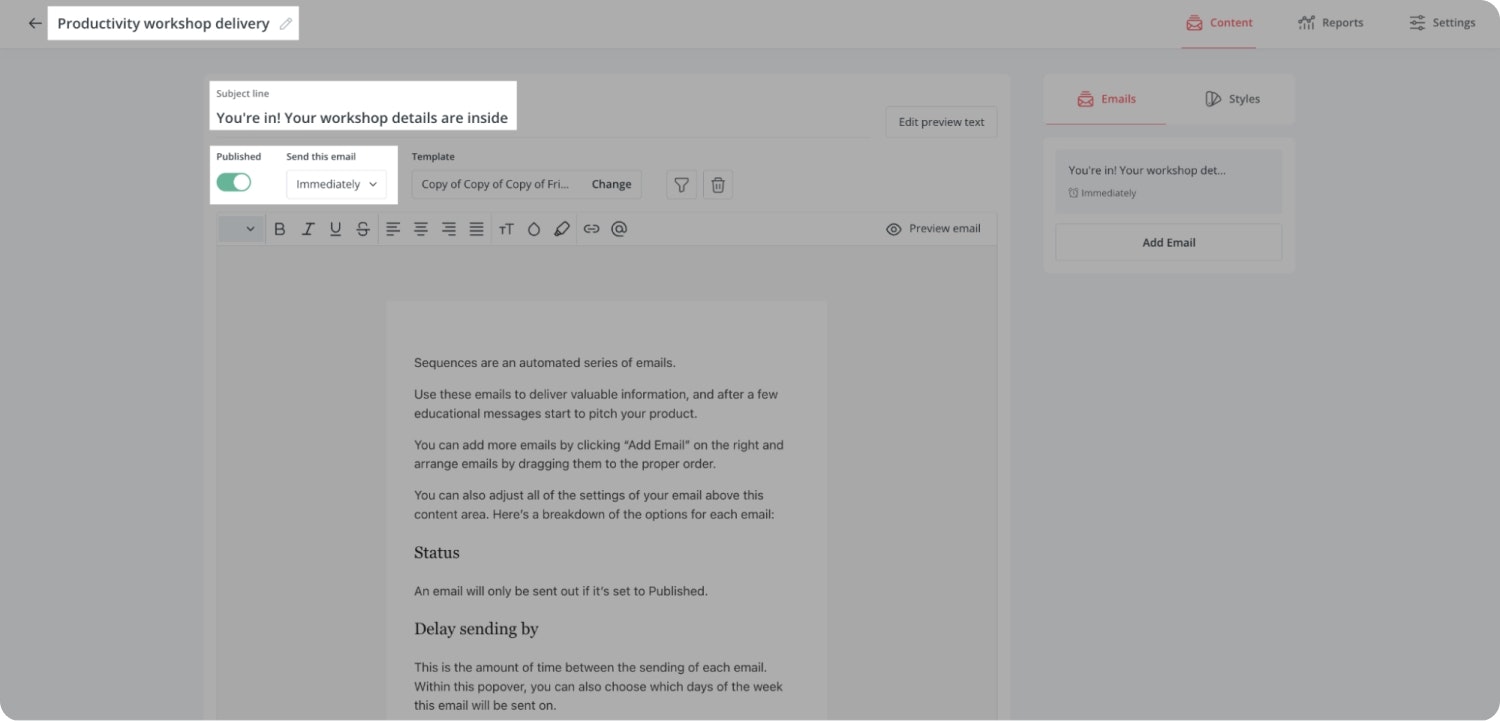The image size is (1500, 721).
Task: Open the Settings tab
Action: pos(1442,23)
